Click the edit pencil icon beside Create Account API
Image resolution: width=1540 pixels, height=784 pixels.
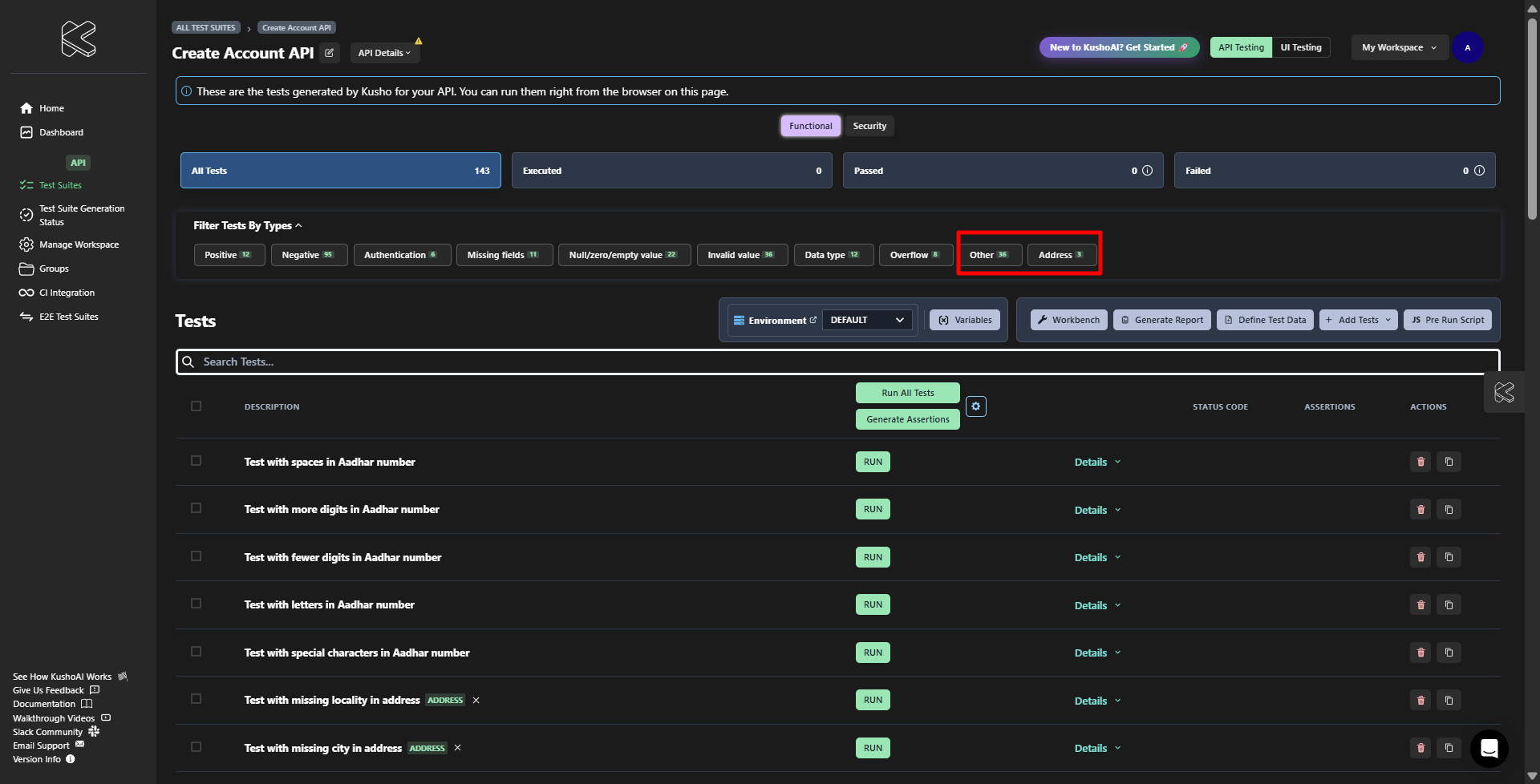(329, 53)
